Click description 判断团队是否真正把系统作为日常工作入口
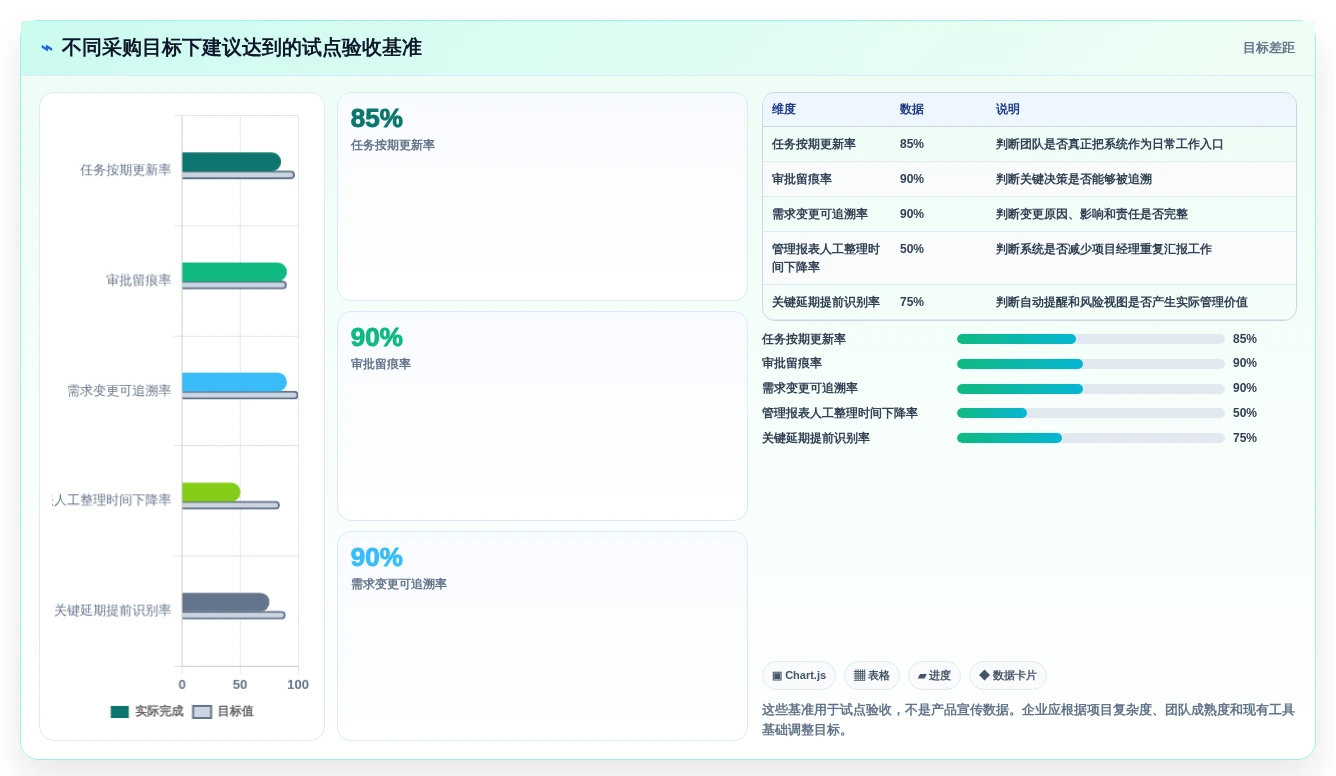 1110,144
